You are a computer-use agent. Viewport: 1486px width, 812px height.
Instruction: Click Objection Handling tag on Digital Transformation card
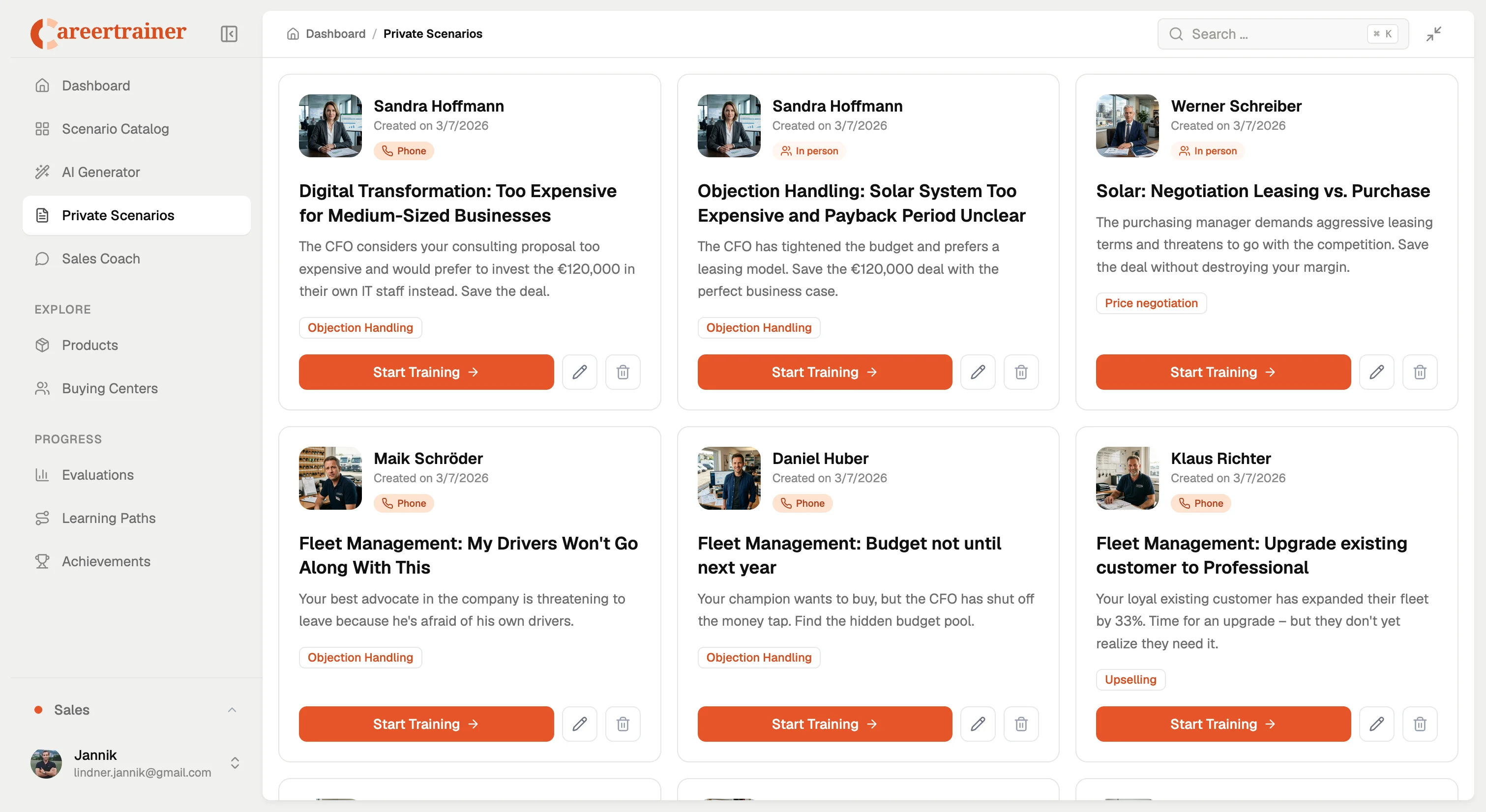pyautogui.click(x=360, y=327)
